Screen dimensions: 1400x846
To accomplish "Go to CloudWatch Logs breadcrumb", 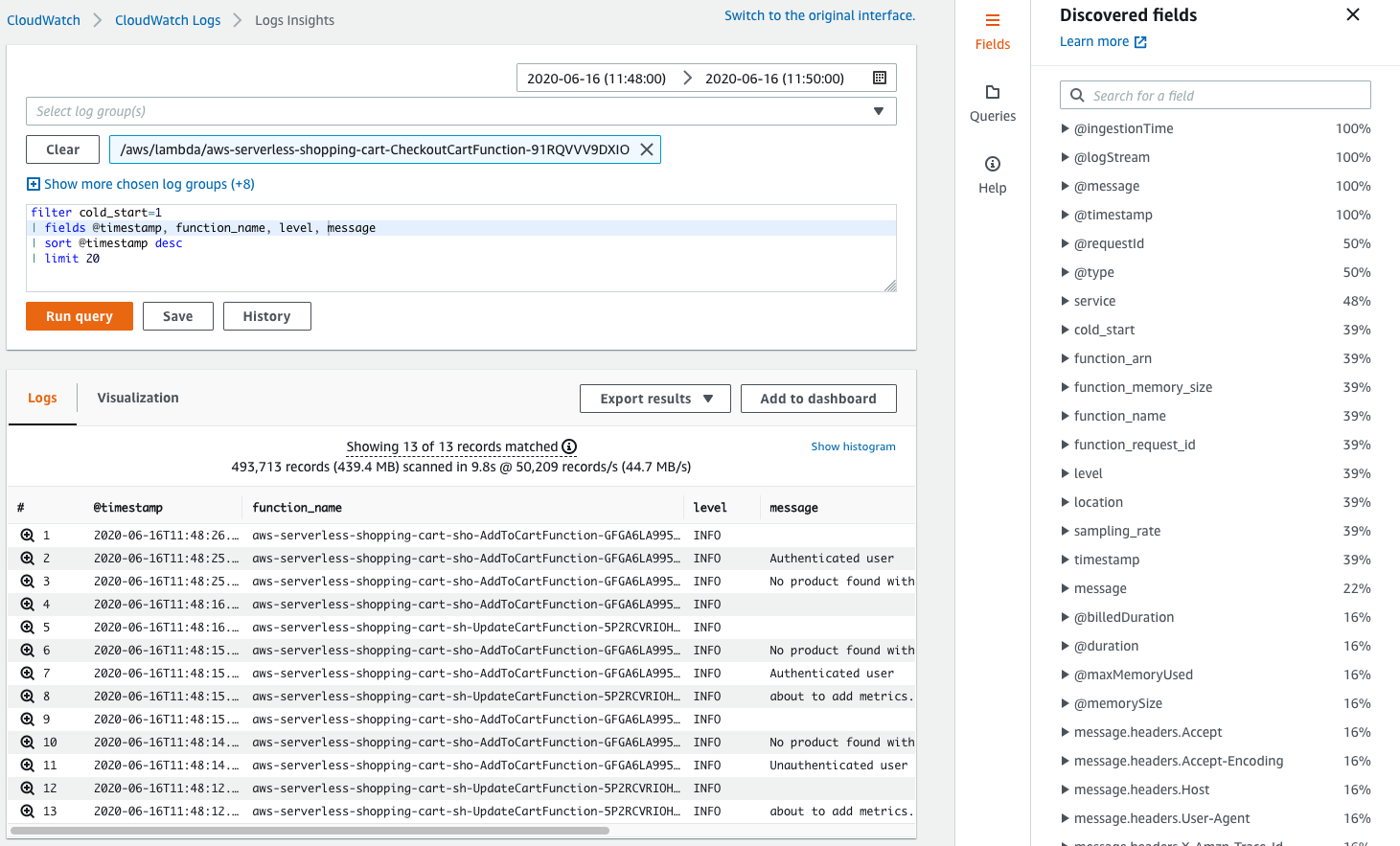I will point(168,20).
